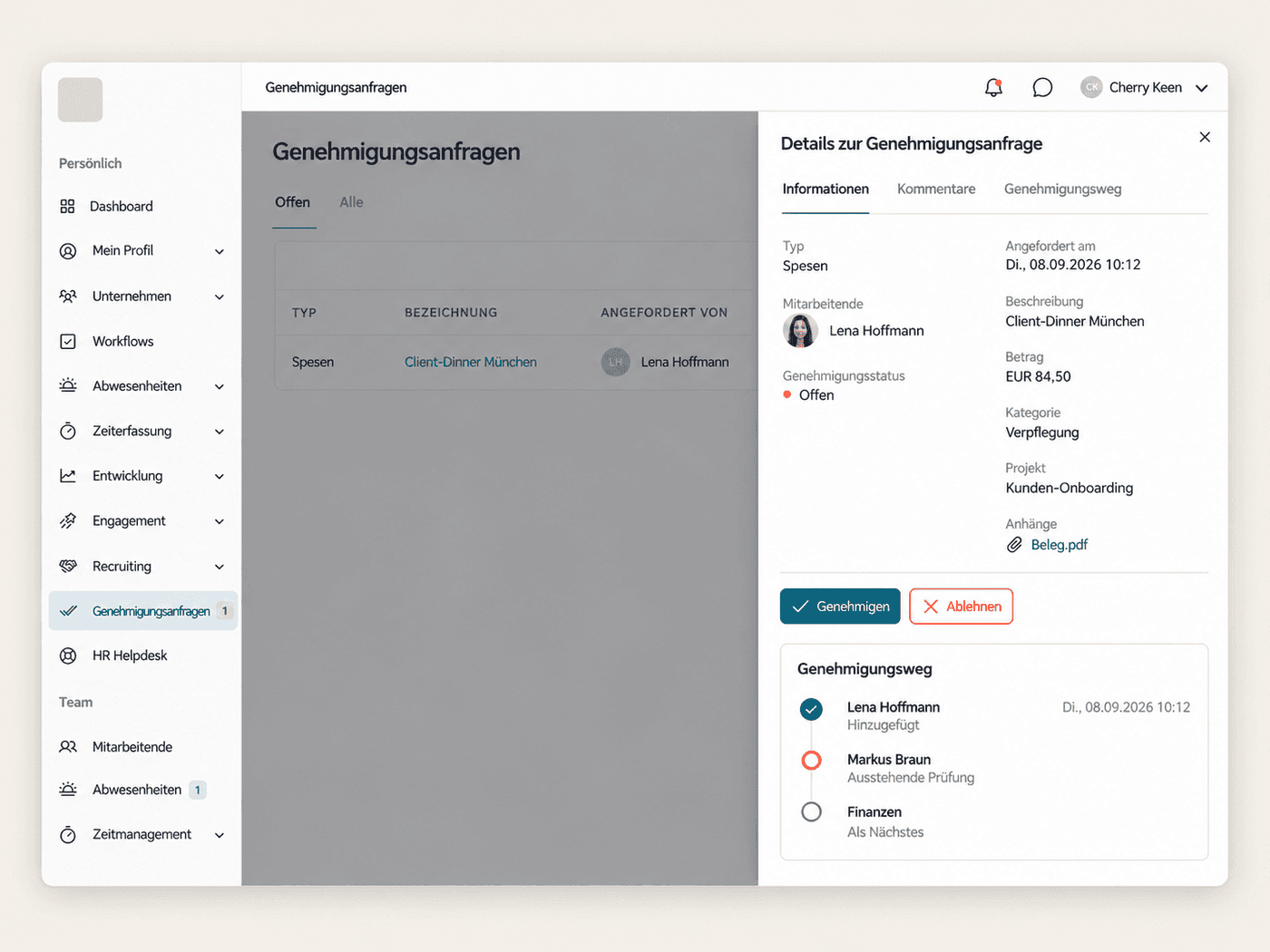Click the personal Abwesenheiten sun icon

point(68,386)
